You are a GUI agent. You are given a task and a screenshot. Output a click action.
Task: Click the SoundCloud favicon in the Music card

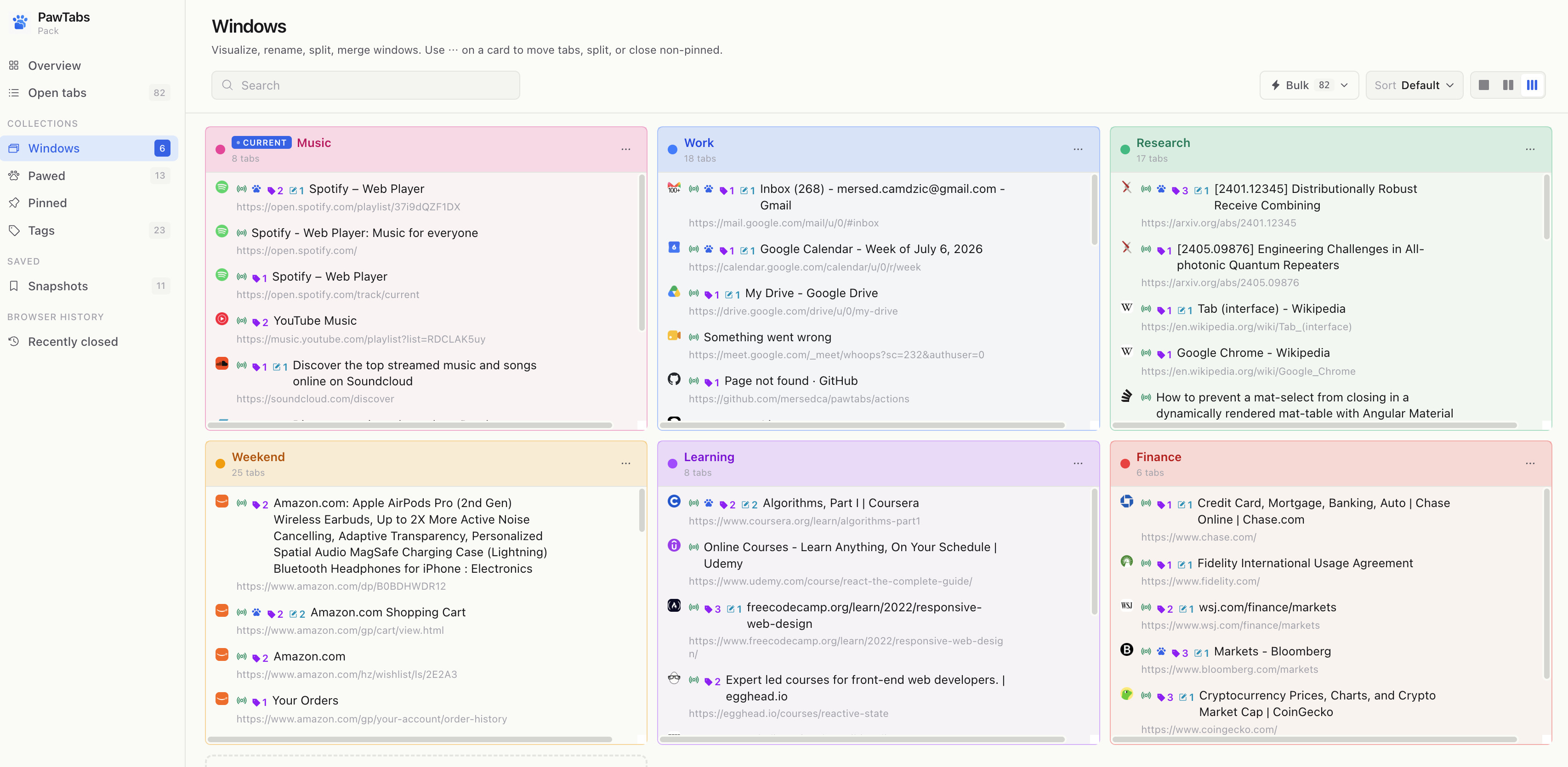[x=222, y=363]
